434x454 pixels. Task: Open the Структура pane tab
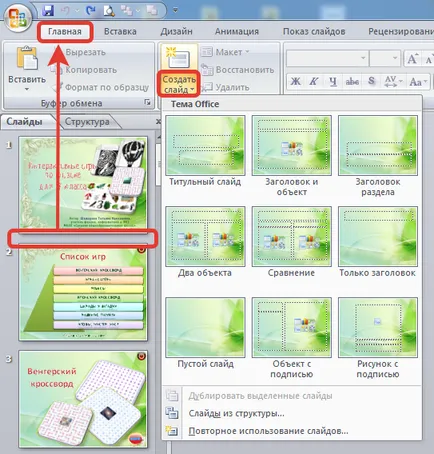[87, 122]
